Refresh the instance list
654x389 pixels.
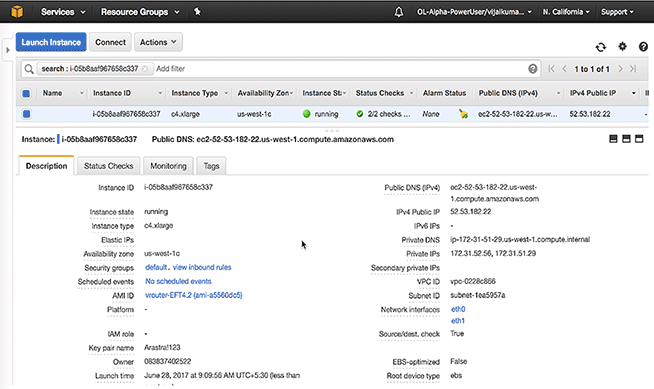(601, 47)
